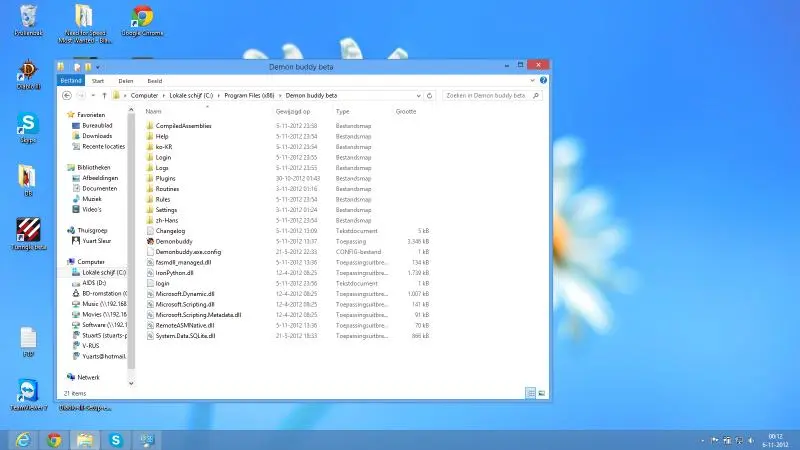Click Program Files (x86) in breadcrumb path
Viewport: 800px width, 450px height.
251,95
